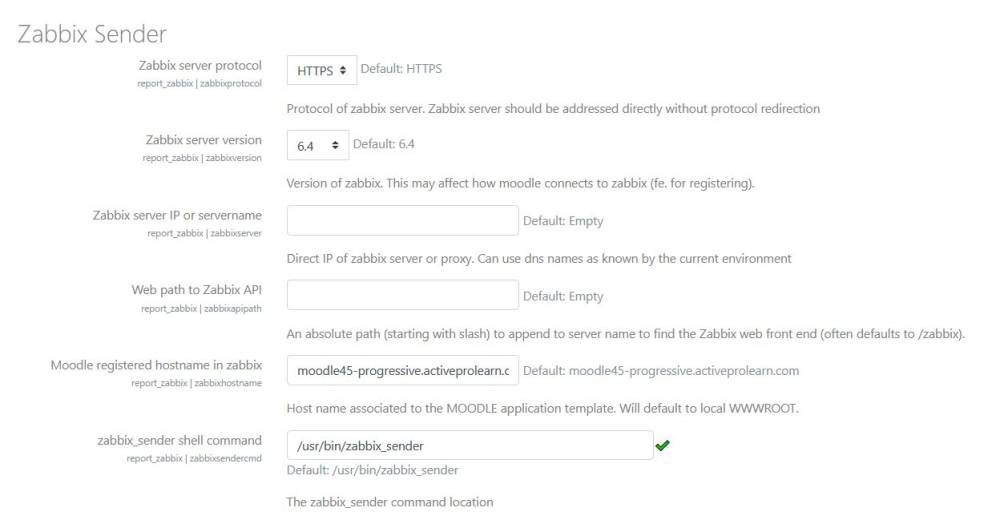Image resolution: width=1000 pixels, height=516 pixels.
Task: Click the "zabbix_sender shell command" label
Action: pos(179,440)
